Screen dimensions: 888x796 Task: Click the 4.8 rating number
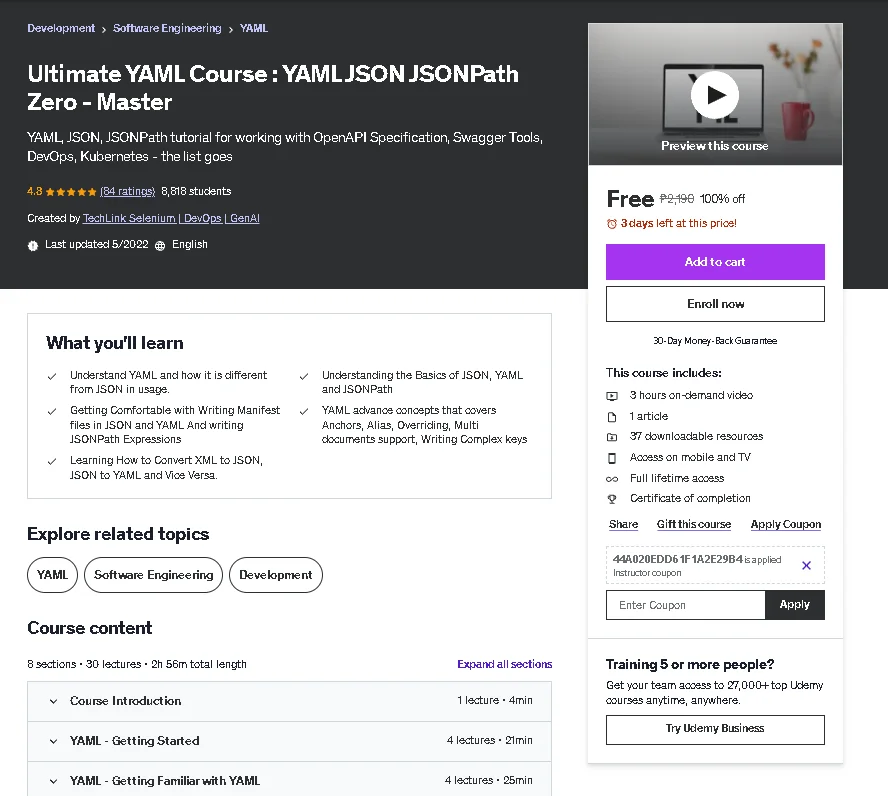pos(35,191)
